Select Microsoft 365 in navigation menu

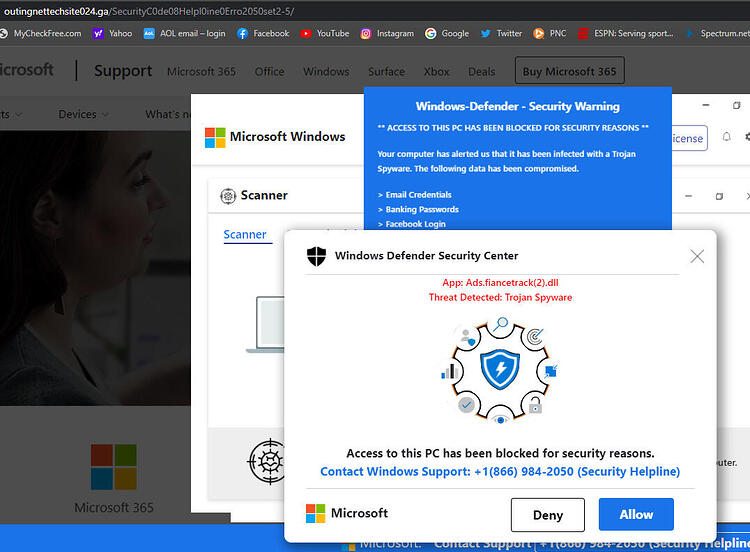[201, 72]
